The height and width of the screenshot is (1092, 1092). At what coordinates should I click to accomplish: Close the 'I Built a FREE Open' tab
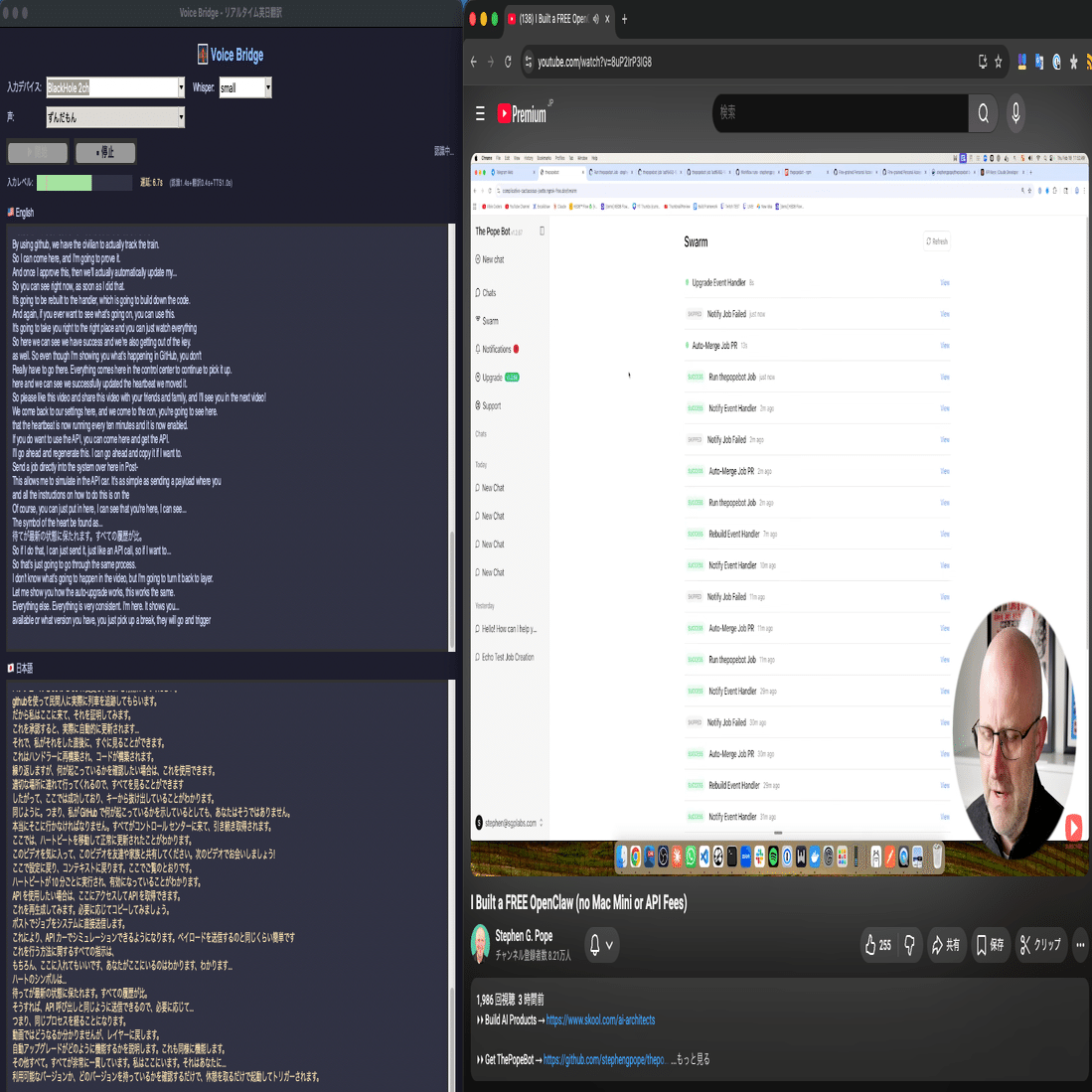[x=607, y=19]
